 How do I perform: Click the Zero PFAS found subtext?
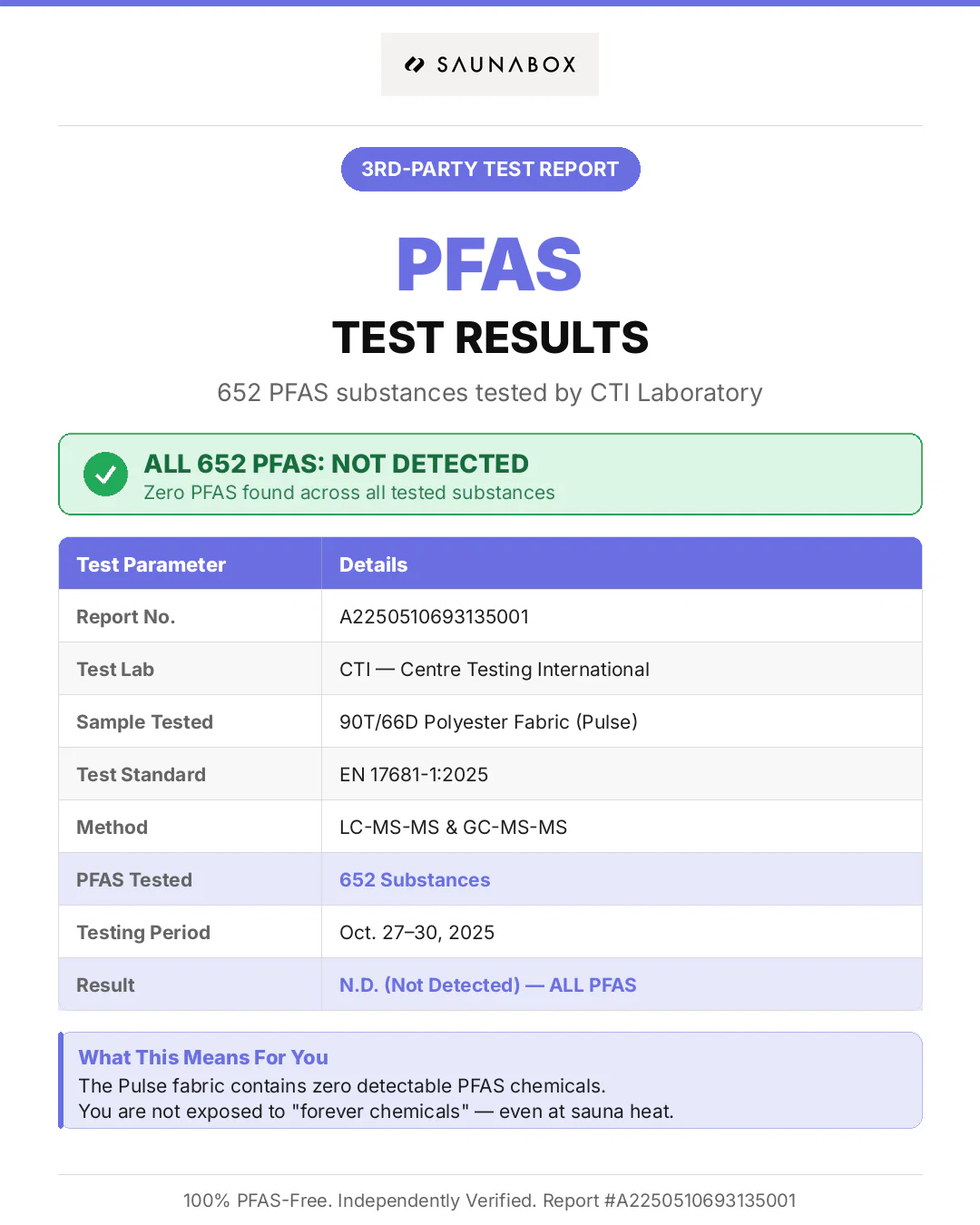(349, 493)
